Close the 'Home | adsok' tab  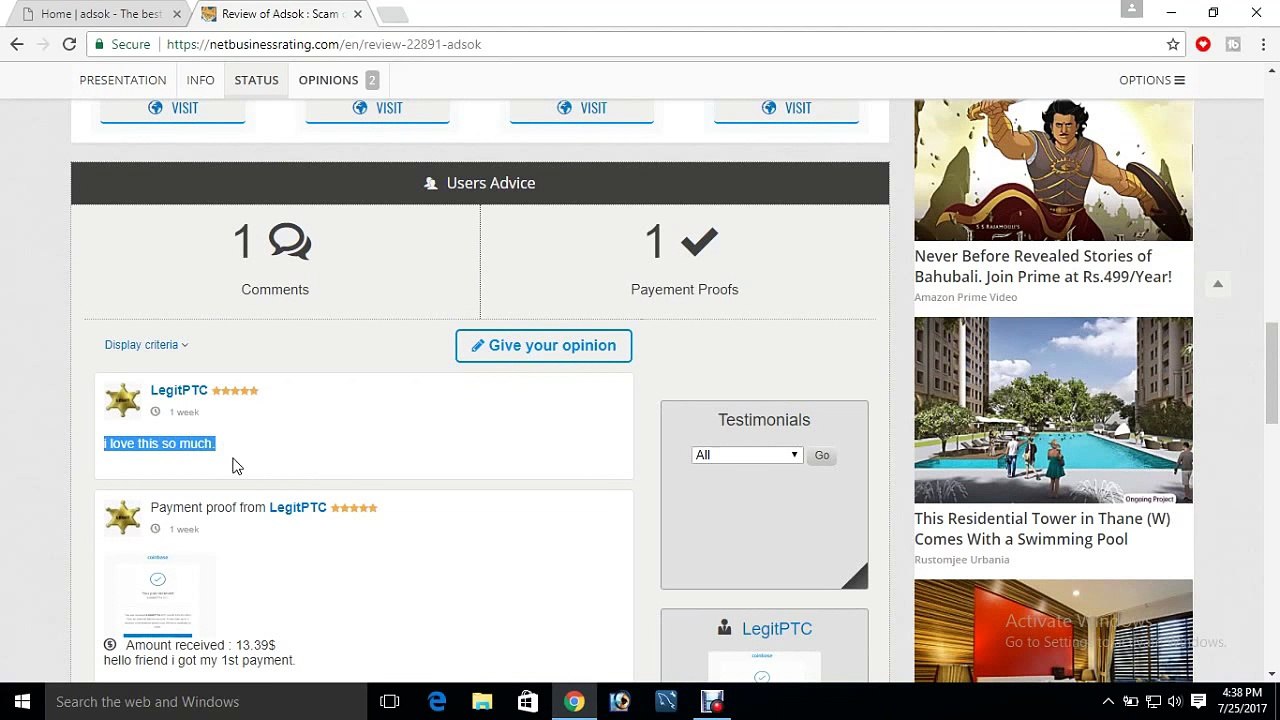(177, 14)
